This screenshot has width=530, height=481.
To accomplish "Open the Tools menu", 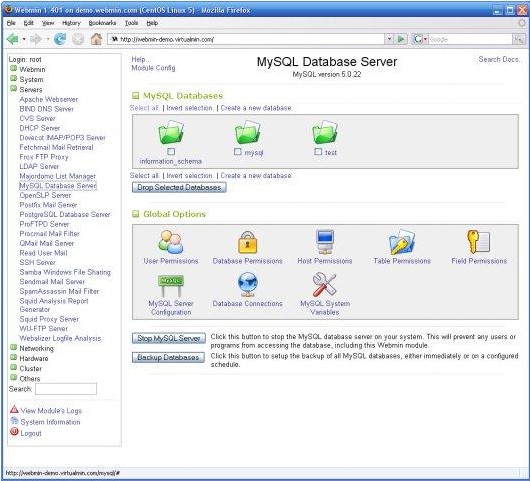I will tap(131, 23).
